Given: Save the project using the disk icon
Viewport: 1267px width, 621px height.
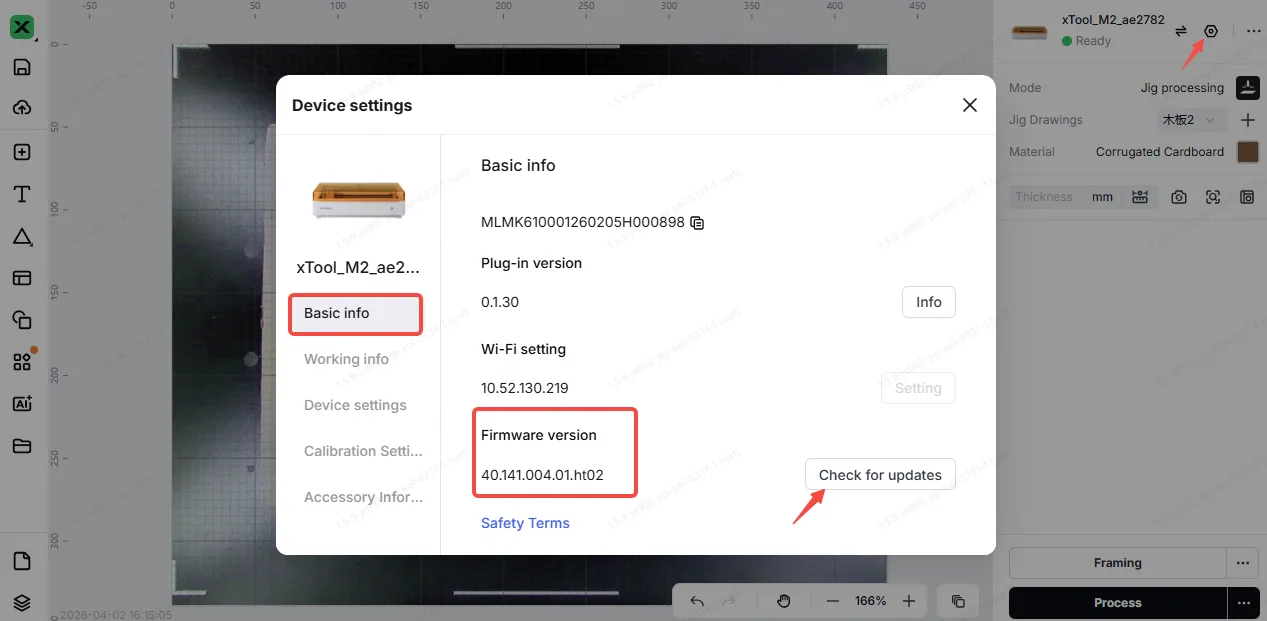Looking at the screenshot, I should click(22, 67).
